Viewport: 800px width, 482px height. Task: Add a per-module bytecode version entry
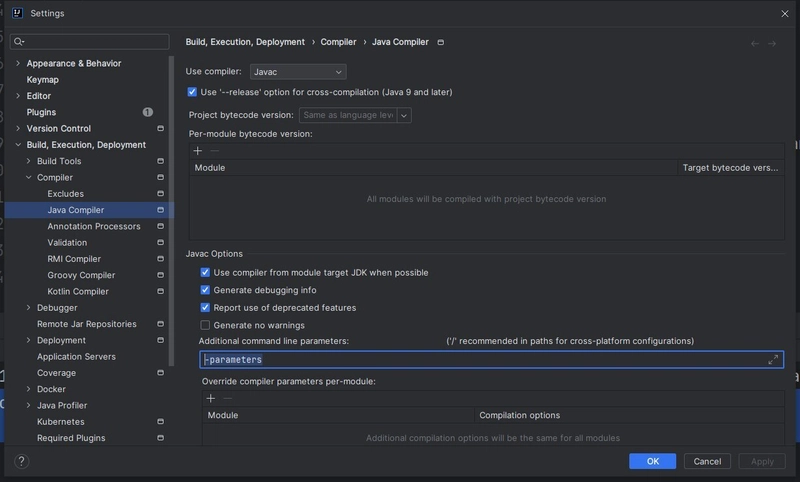coord(198,150)
